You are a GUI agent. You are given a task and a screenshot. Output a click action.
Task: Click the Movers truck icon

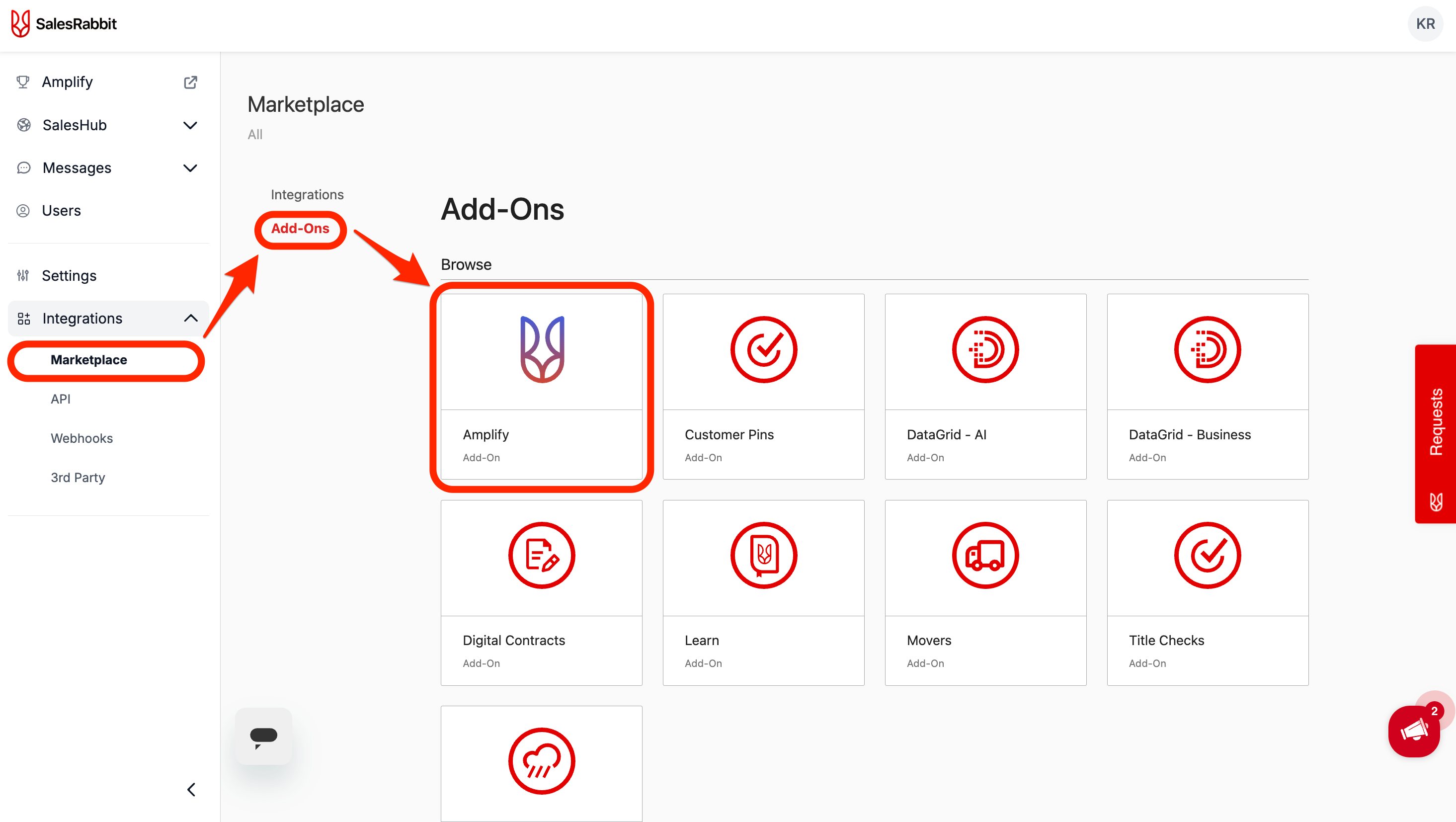tap(985, 556)
